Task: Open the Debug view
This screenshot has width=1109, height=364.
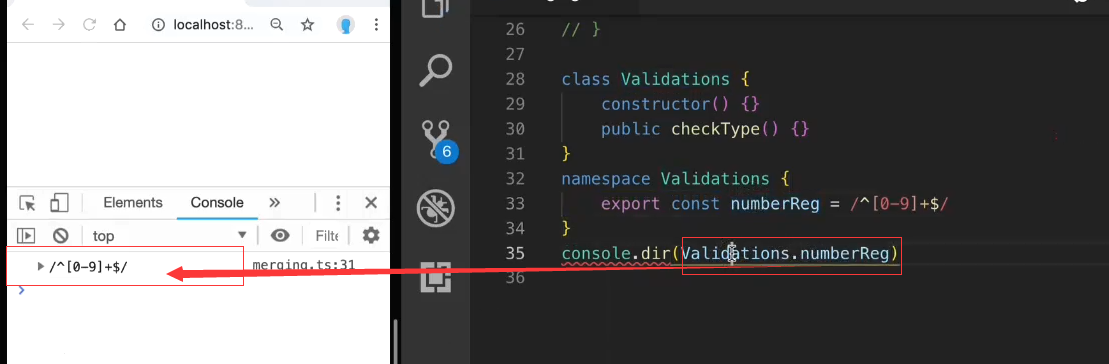Action: [x=436, y=208]
